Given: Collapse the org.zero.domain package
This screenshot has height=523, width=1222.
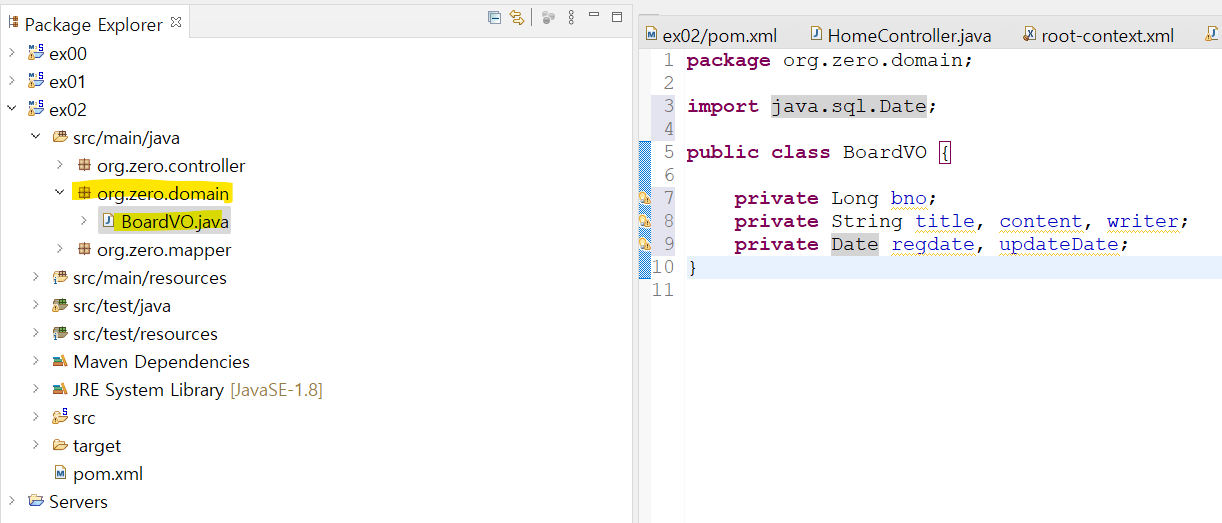Looking at the screenshot, I should pyautogui.click(x=60, y=193).
